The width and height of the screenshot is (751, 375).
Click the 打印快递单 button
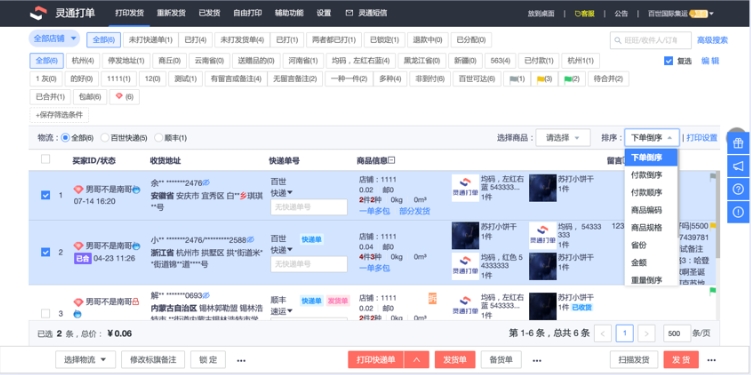[x=376, y=360]
